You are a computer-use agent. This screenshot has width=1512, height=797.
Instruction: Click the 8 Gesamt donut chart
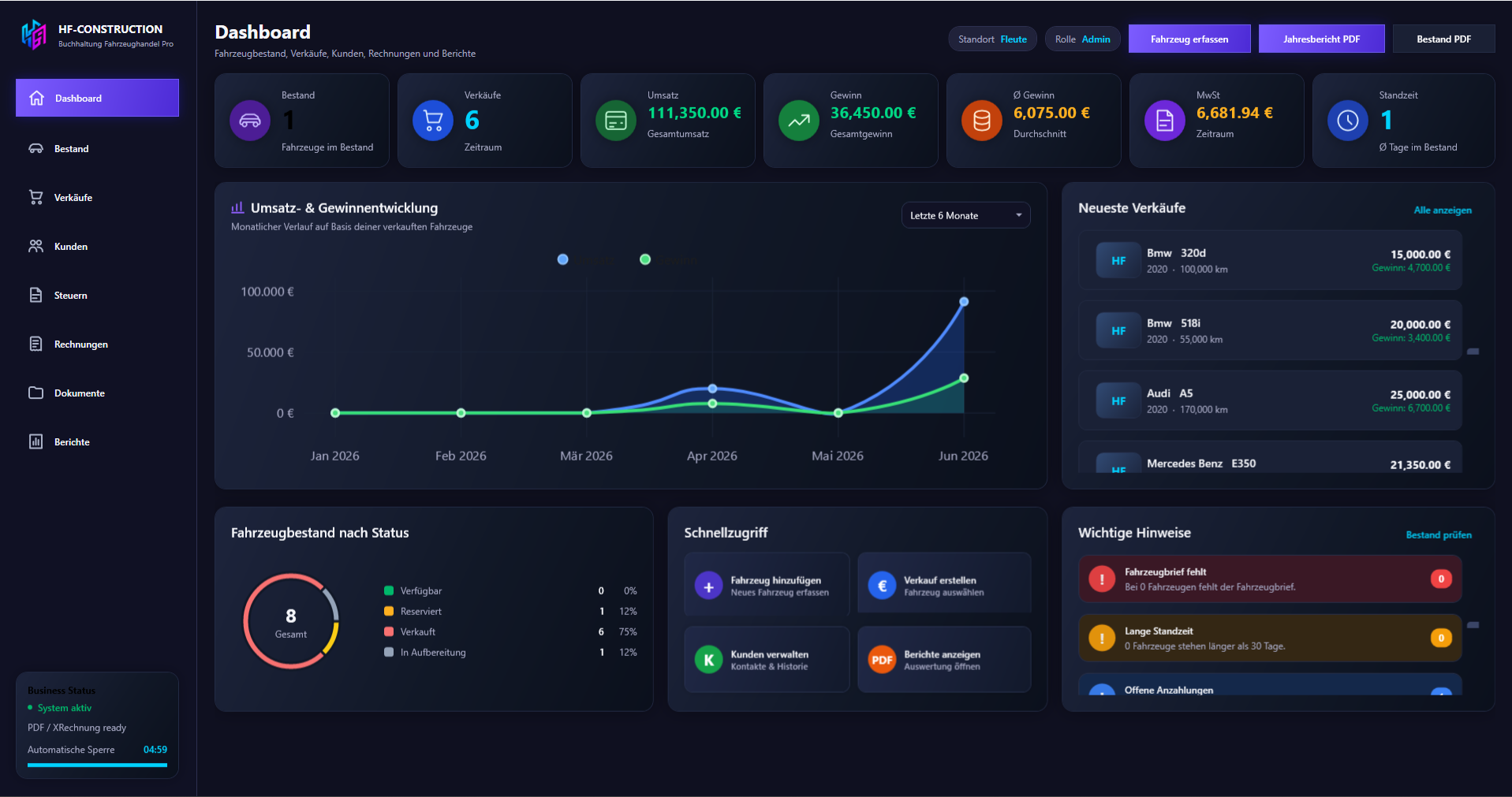(291, 621)
